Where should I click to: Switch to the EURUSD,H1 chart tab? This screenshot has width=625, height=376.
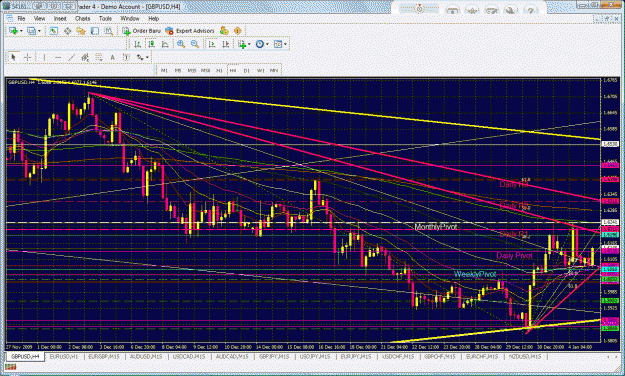point(64,356)
